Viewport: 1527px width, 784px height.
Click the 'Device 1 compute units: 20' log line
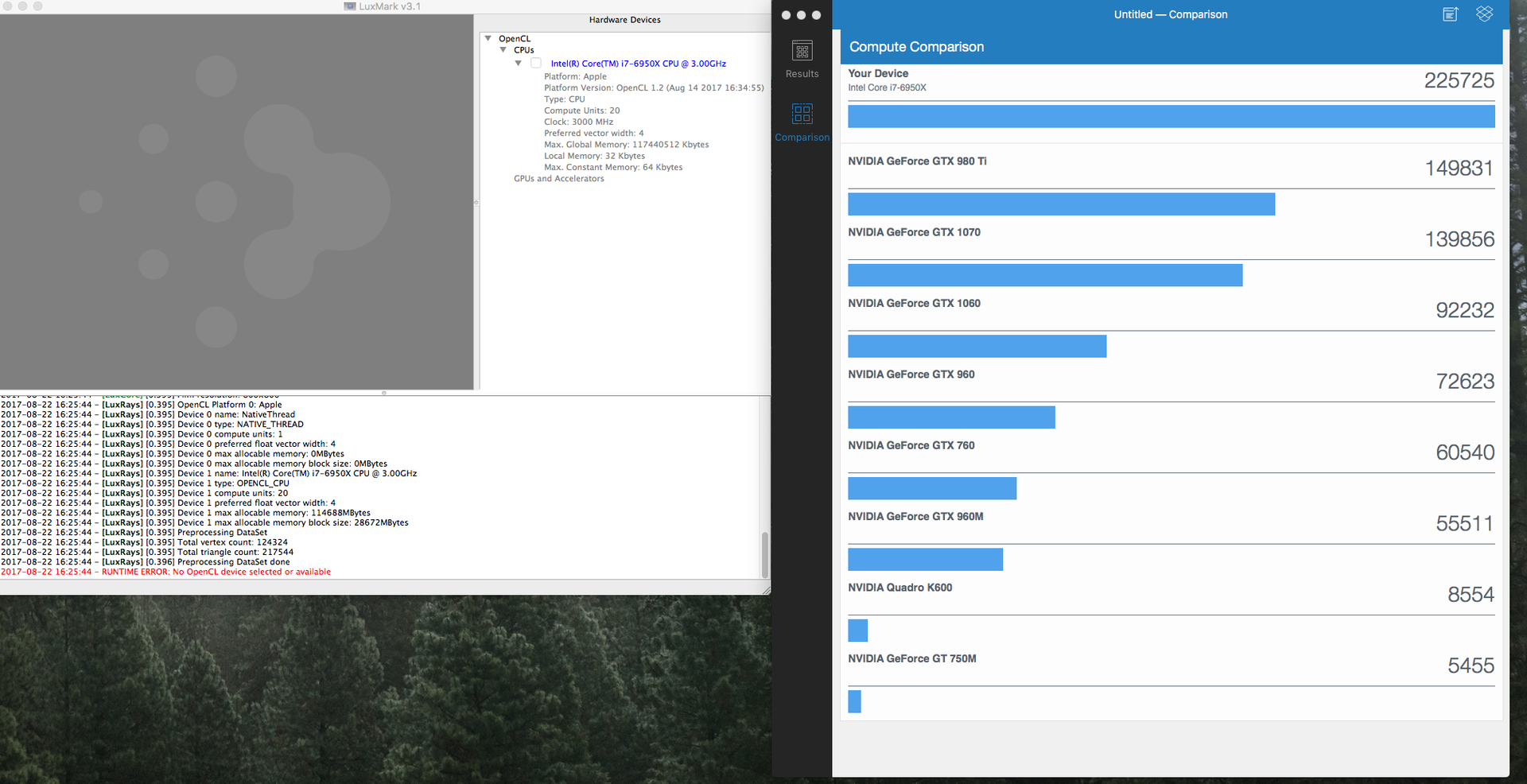144,493
